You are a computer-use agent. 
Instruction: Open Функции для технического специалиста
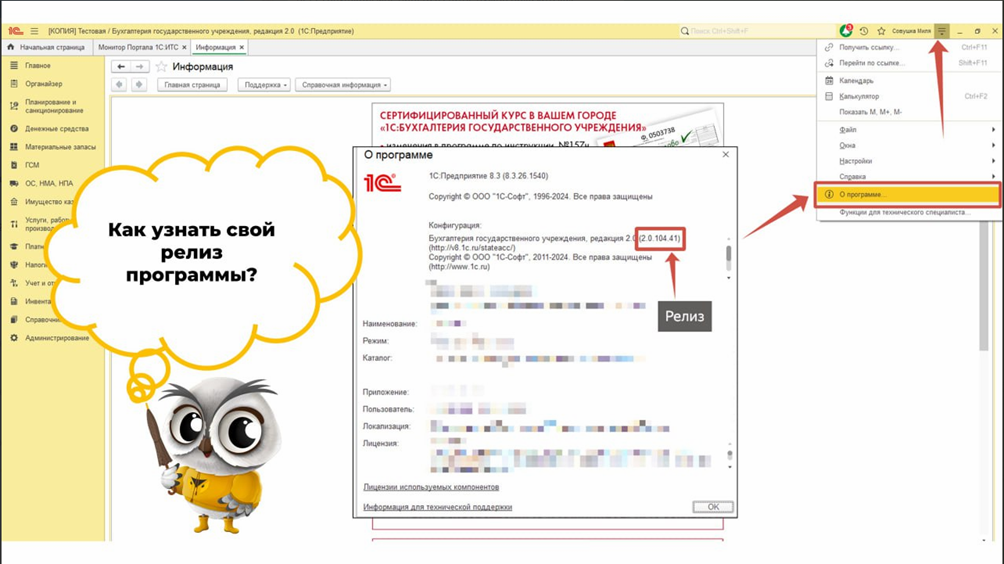(909, 213)
